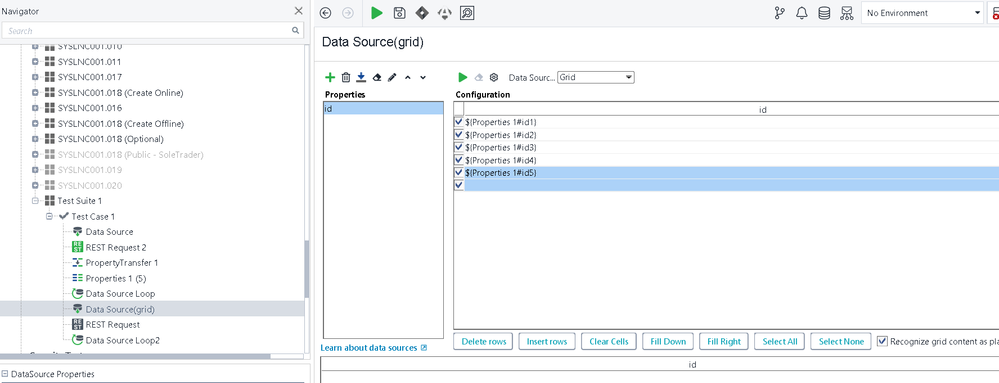Run with the green play icon in top toolbar
The height and width of the screenshot is (383, 999).
click(377, 13)
